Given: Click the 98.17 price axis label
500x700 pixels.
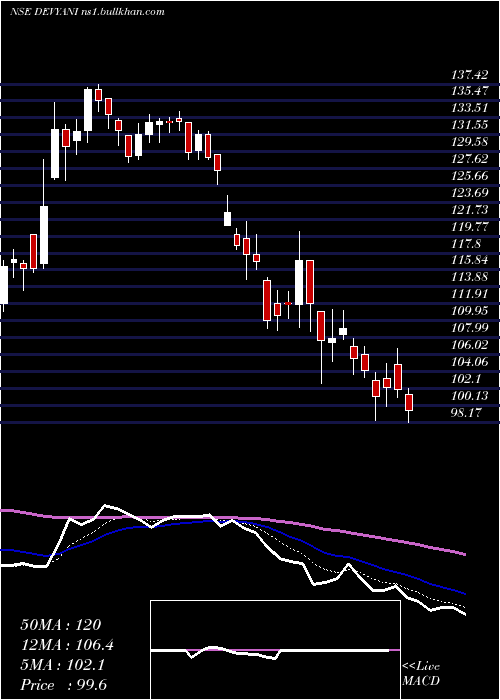Looking at the screenshot, I should 466,413.
